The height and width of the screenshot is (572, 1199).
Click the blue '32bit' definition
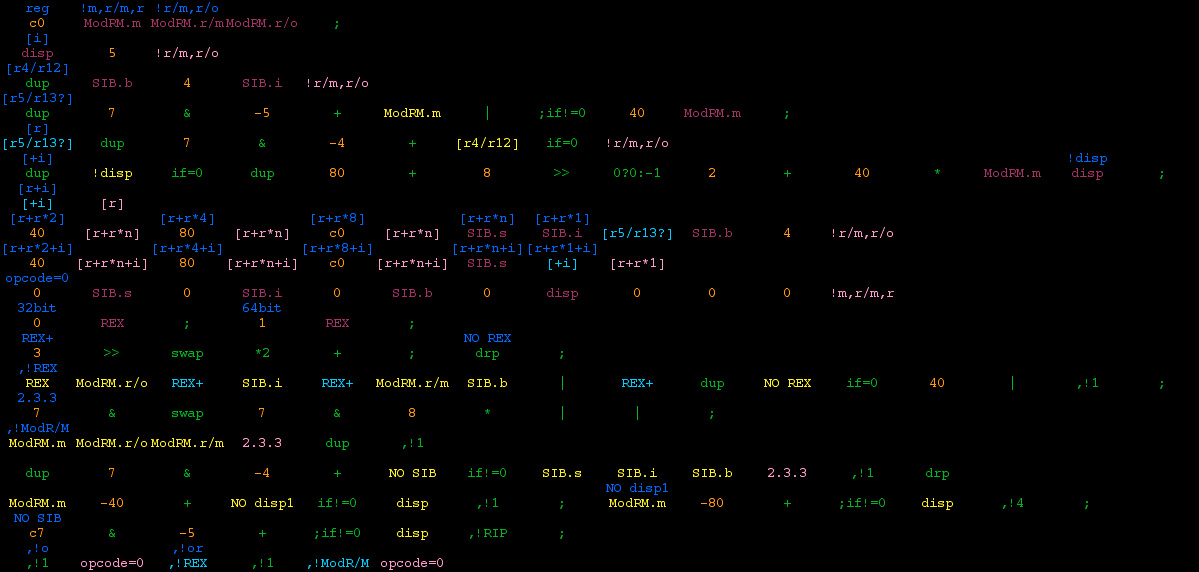tap(37, 309)
